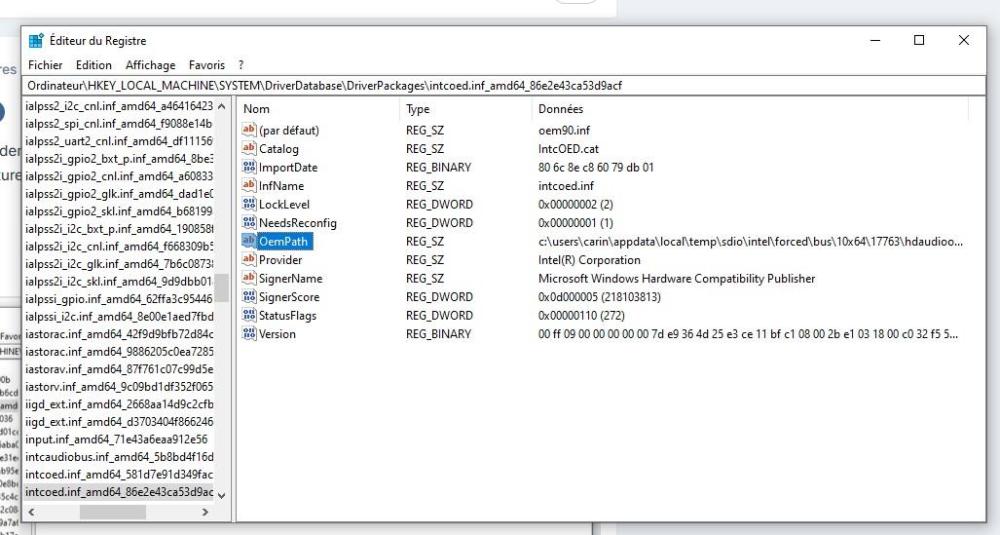This screenshot has width=1000, height=535.
Task: Select key ialpssi_i2c.inf_amd64_8e00e1aed7fbd
Action: click(119, 316)
